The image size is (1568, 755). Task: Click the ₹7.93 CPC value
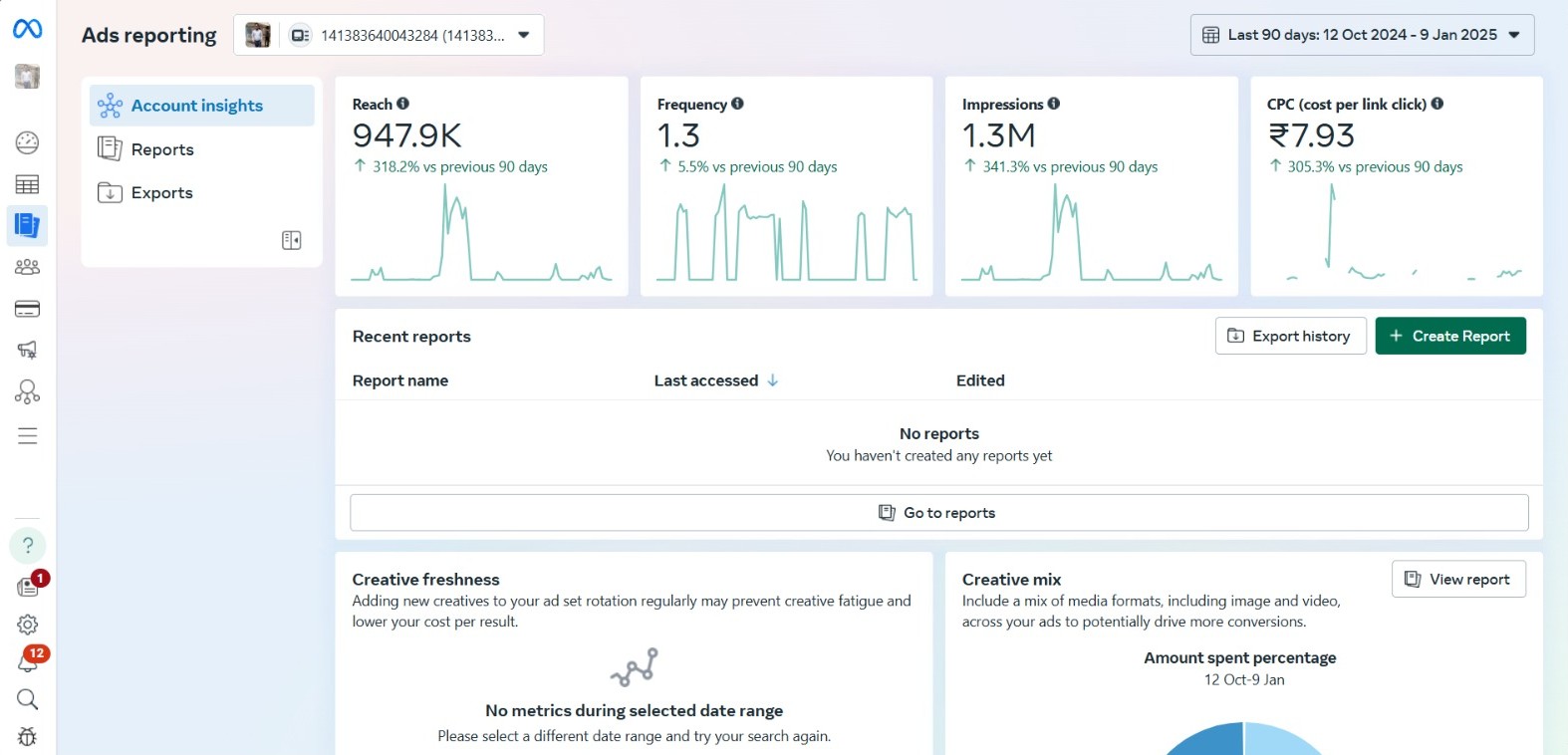[1311, 135]
